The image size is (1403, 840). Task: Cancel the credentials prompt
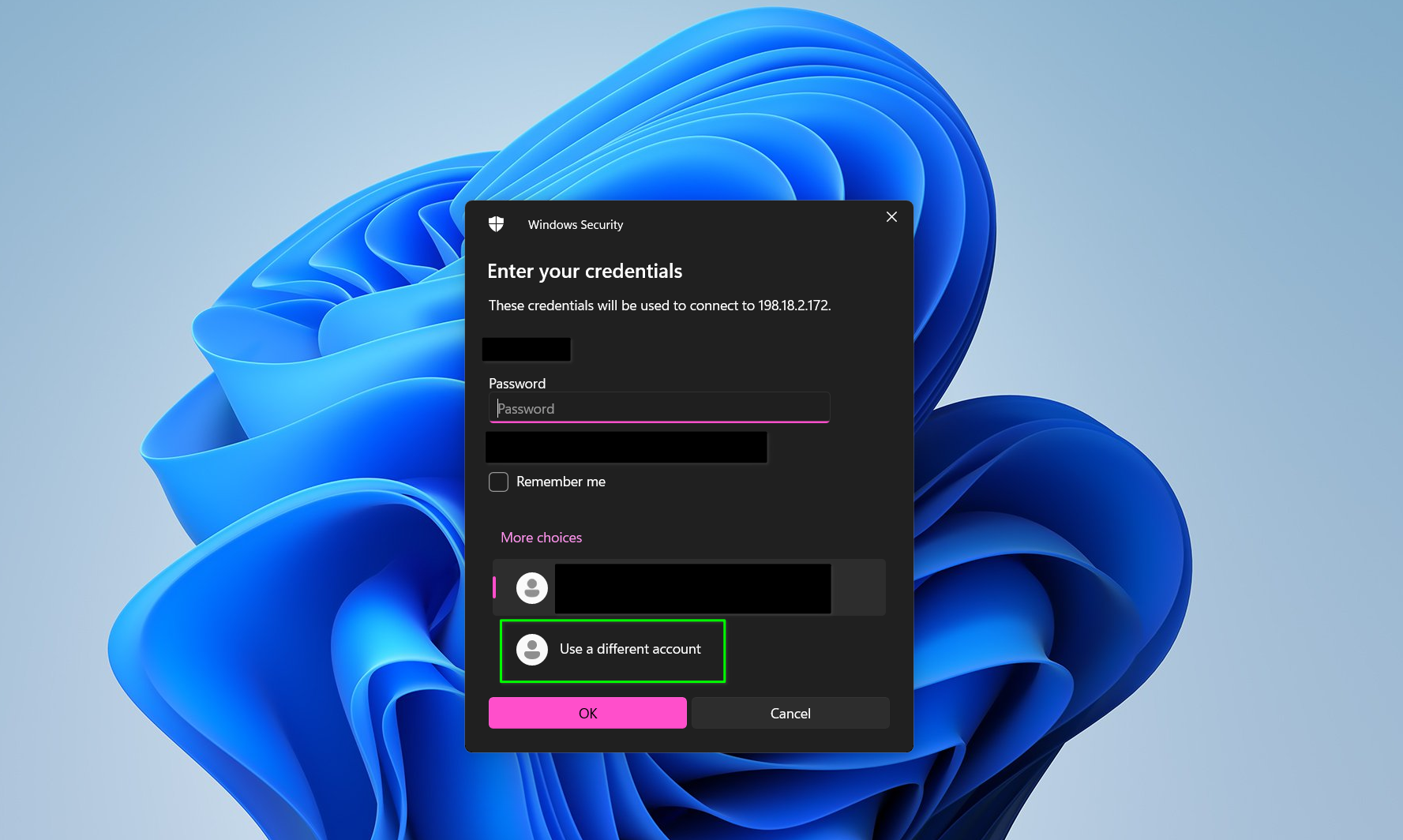coord(790,713)
